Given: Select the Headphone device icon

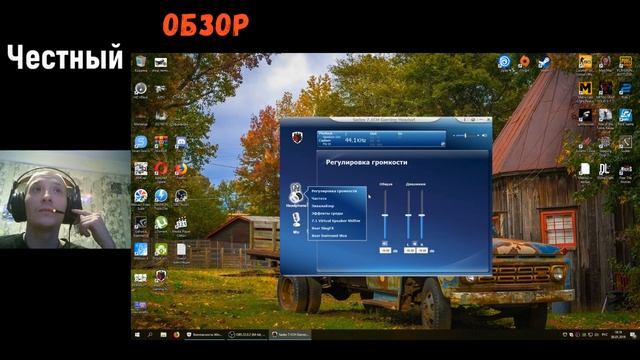Looking at the screenshot, I should [x=297, y=193].
